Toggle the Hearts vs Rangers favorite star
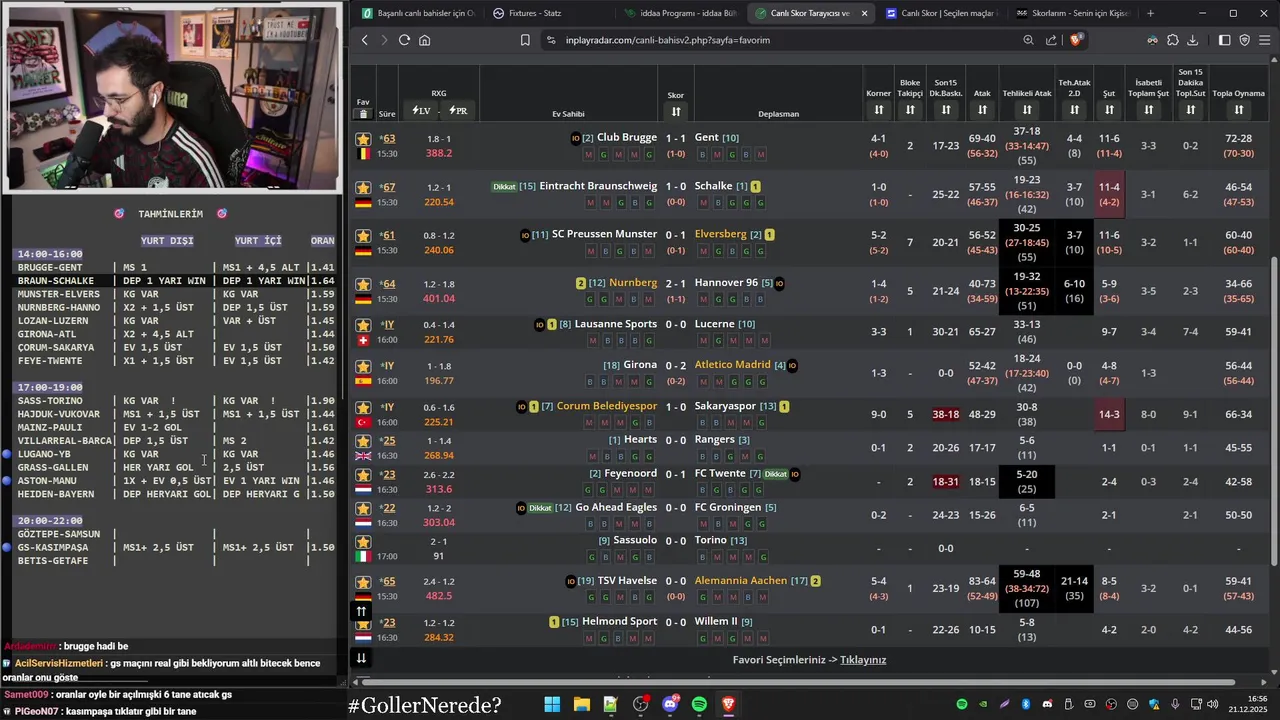Screen dimensions: 1280x720 click(x=363, y=441)
